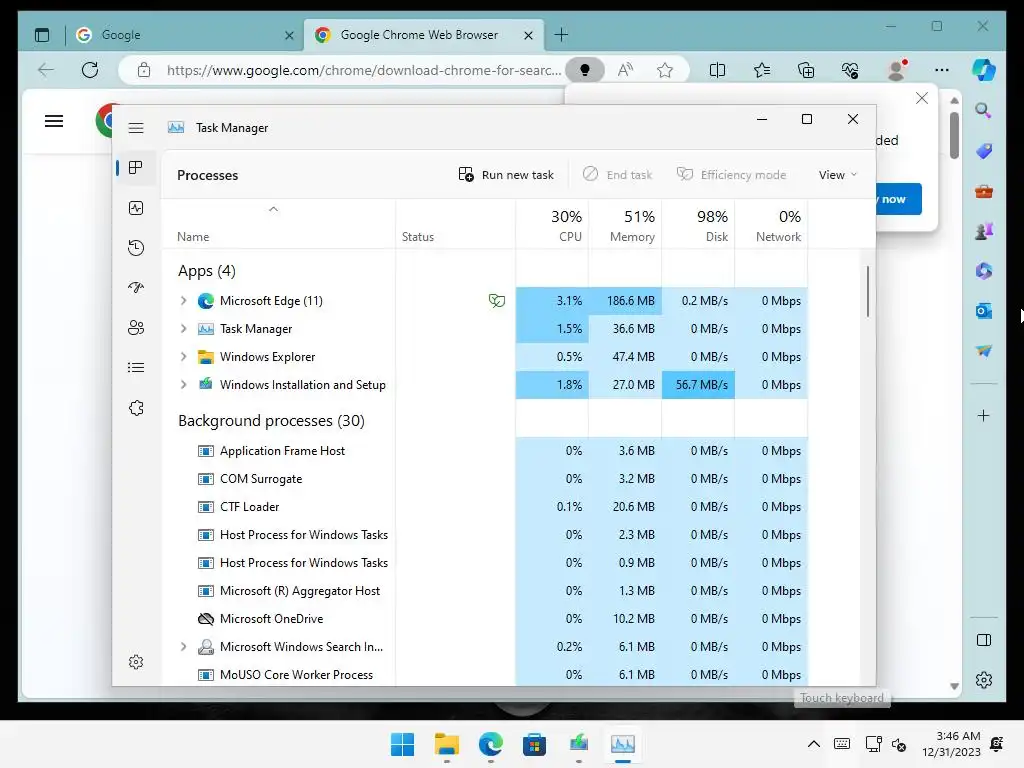This screenshot has width=1024, height=768.
Task: Open Services page in Task Manager sidebar
Action: click(x=136, y=408)
